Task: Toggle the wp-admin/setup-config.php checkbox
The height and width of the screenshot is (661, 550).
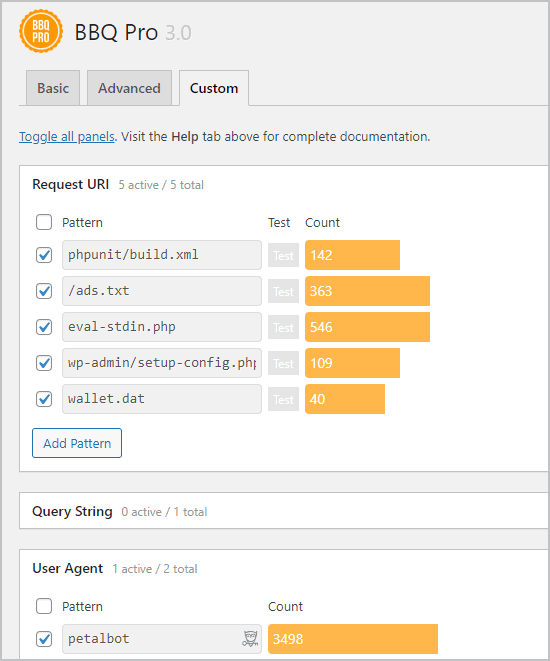Action: (44, 363)
